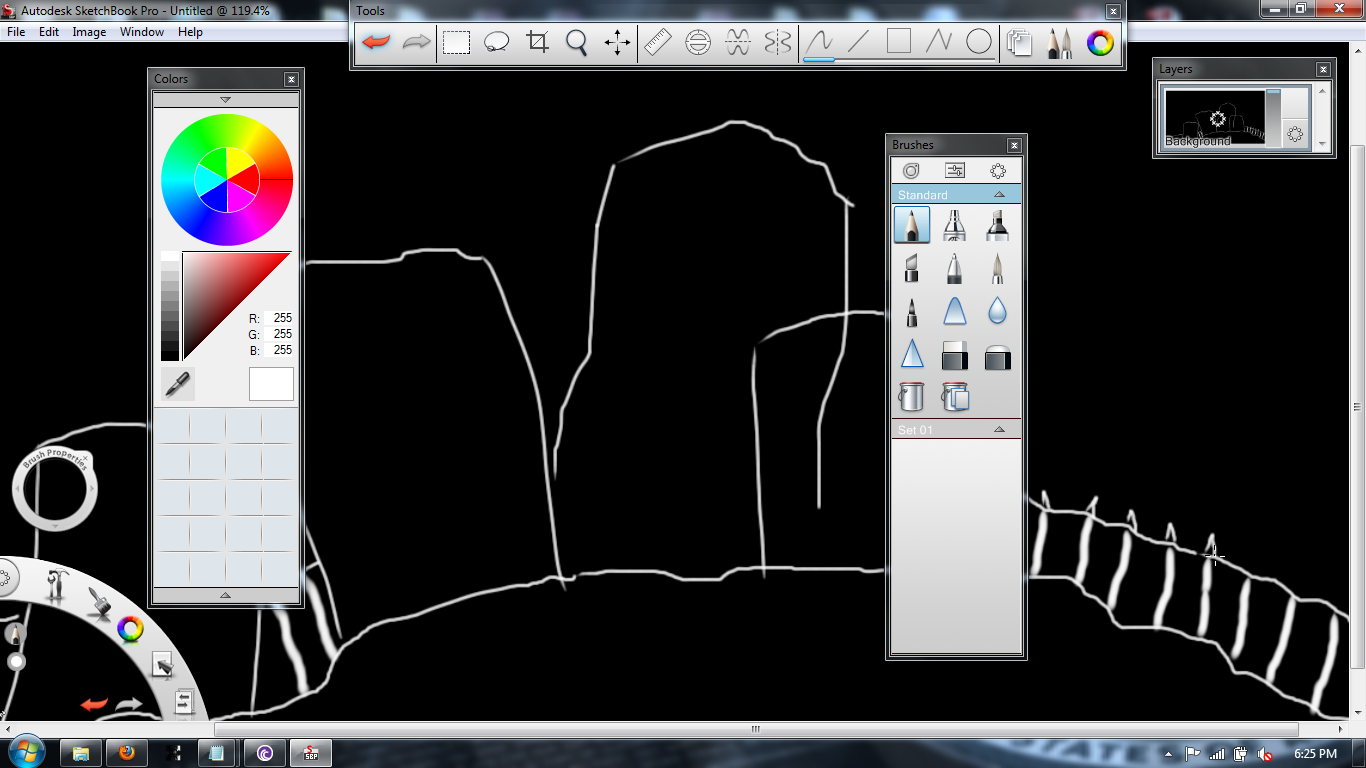Select the water drop Blur brush

[x=997, y=311]
